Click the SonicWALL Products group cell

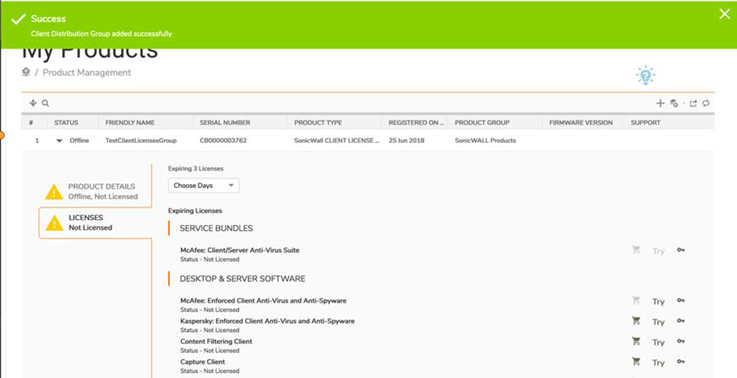pyautogui.click(x=485, y=140)
